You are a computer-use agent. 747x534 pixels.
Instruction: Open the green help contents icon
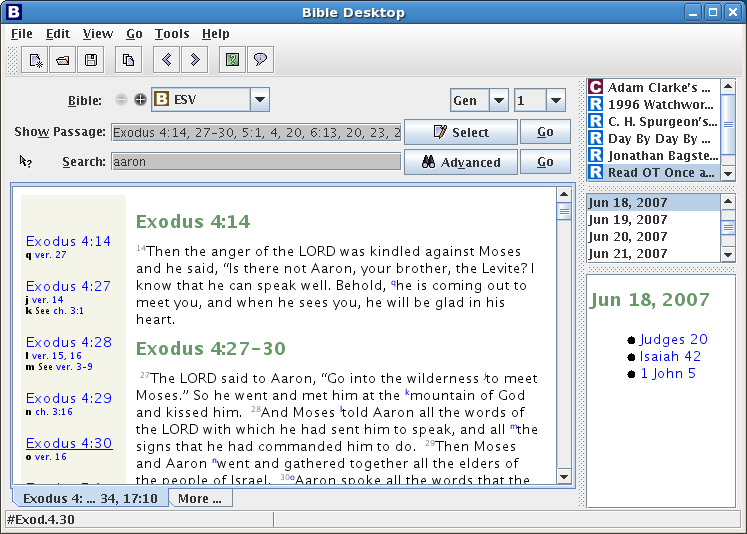[x=232, y=60]
